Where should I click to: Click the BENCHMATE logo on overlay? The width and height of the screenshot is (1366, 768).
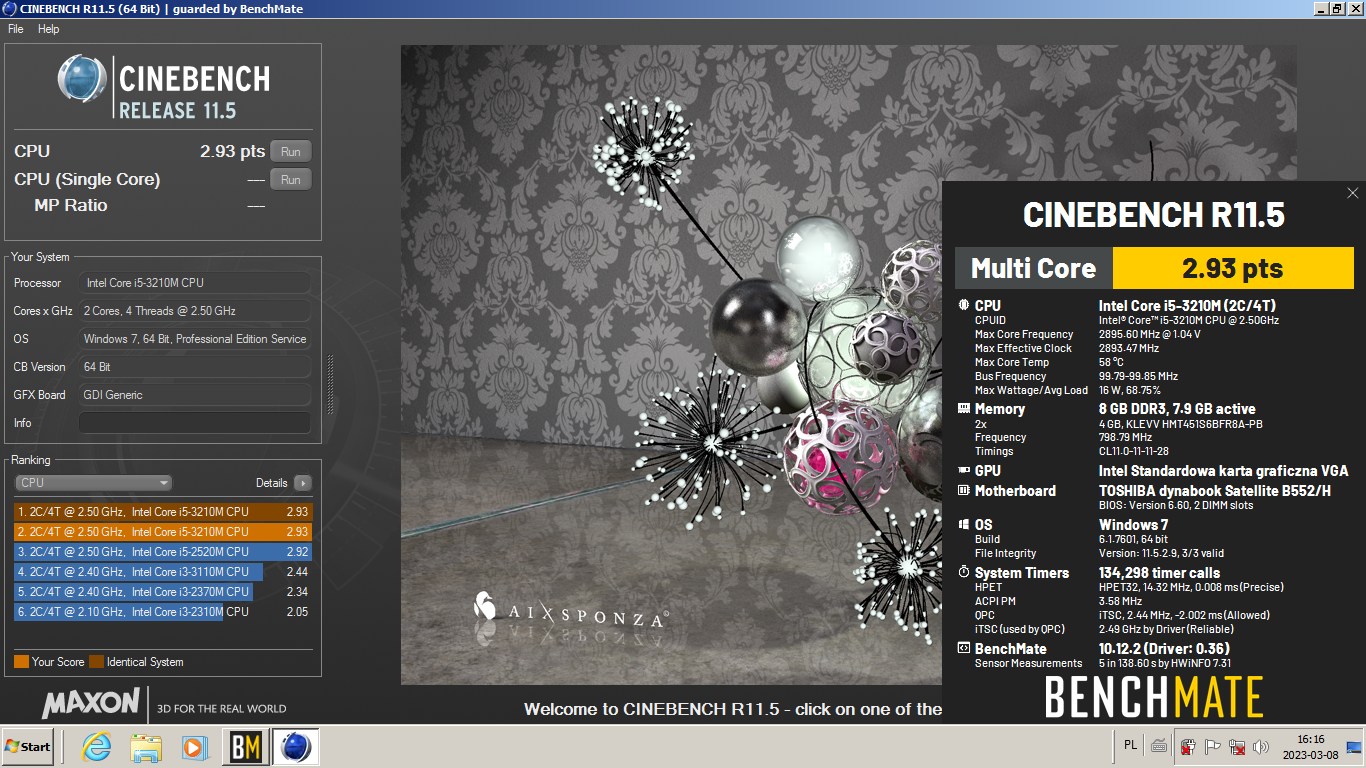click(1154, 697)
